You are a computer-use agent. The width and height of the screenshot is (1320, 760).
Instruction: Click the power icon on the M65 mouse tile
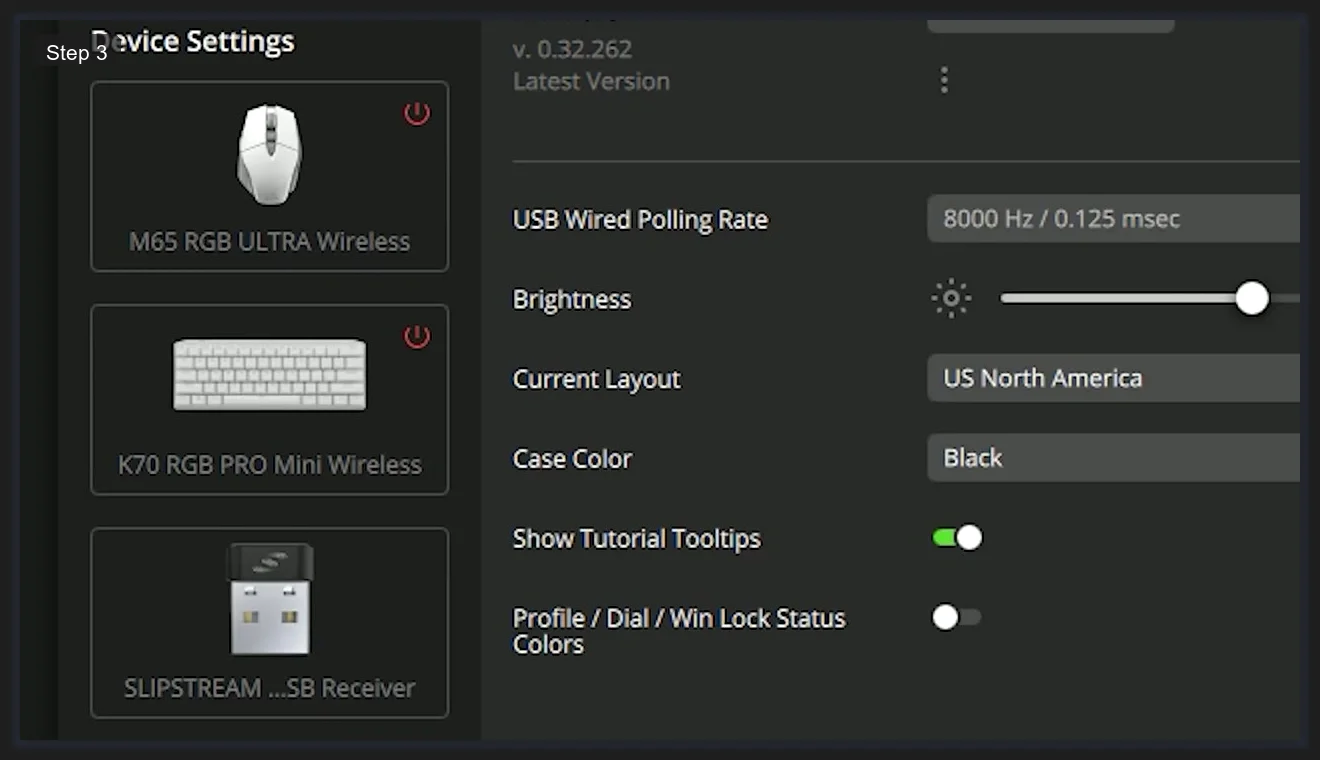click(x=415, y=114)
